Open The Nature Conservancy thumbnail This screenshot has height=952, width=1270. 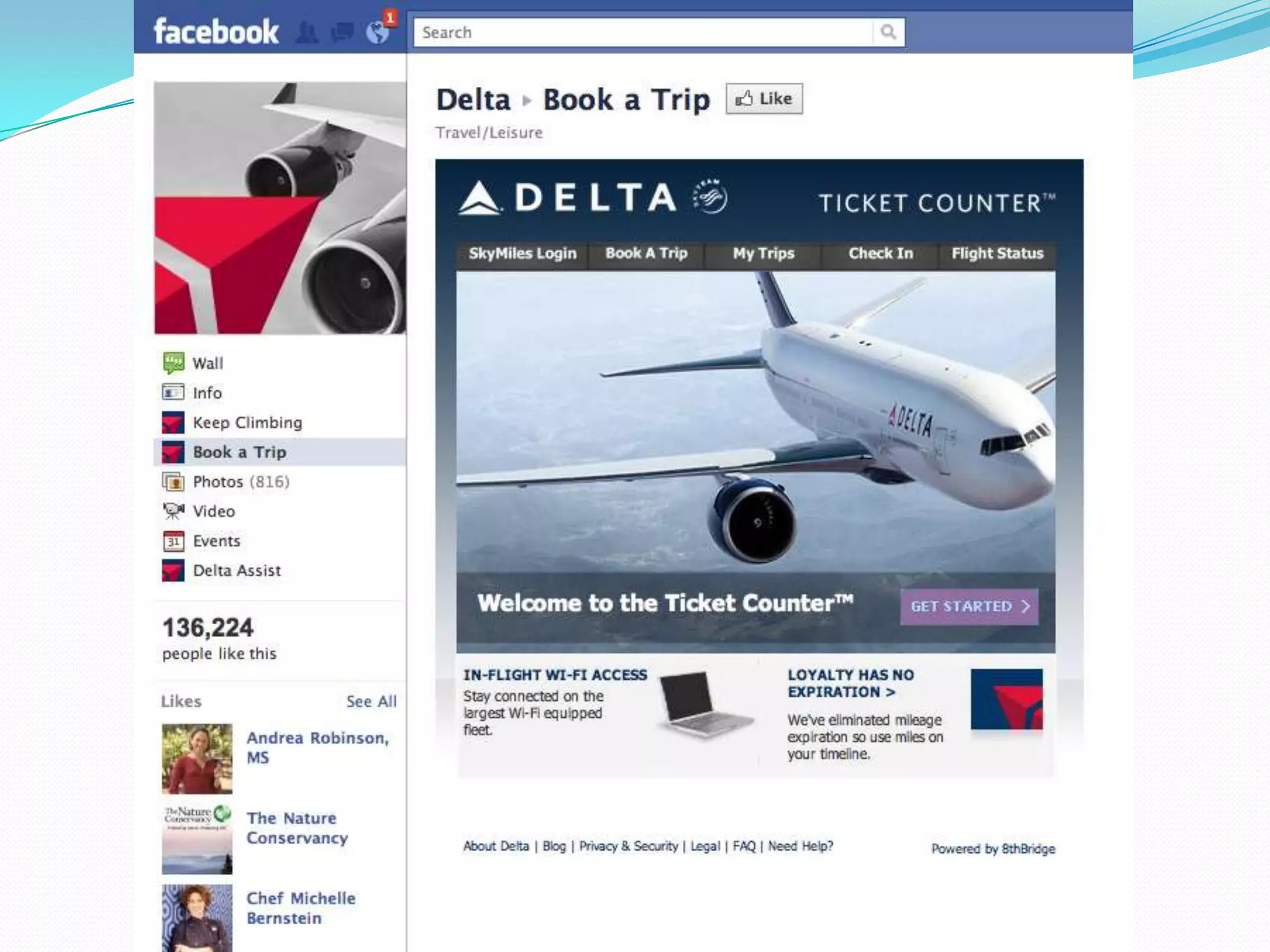click(x=197, y=839)
